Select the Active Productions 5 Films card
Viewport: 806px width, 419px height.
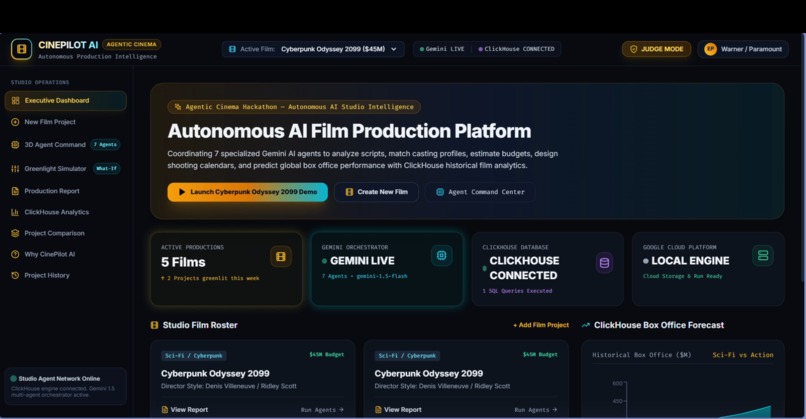click(226, 269)
